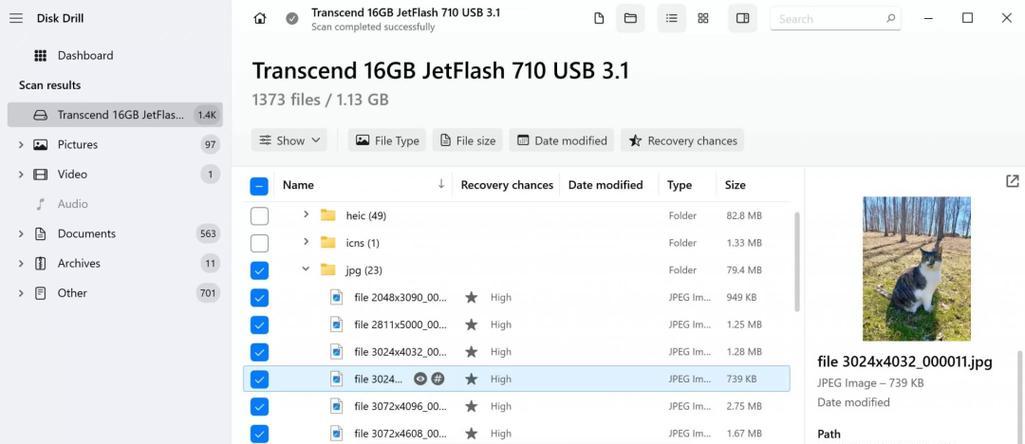The image size is (1025, 444).
Task: Open the hamburger menu next to Disk Drill
Action: (16, 18)
